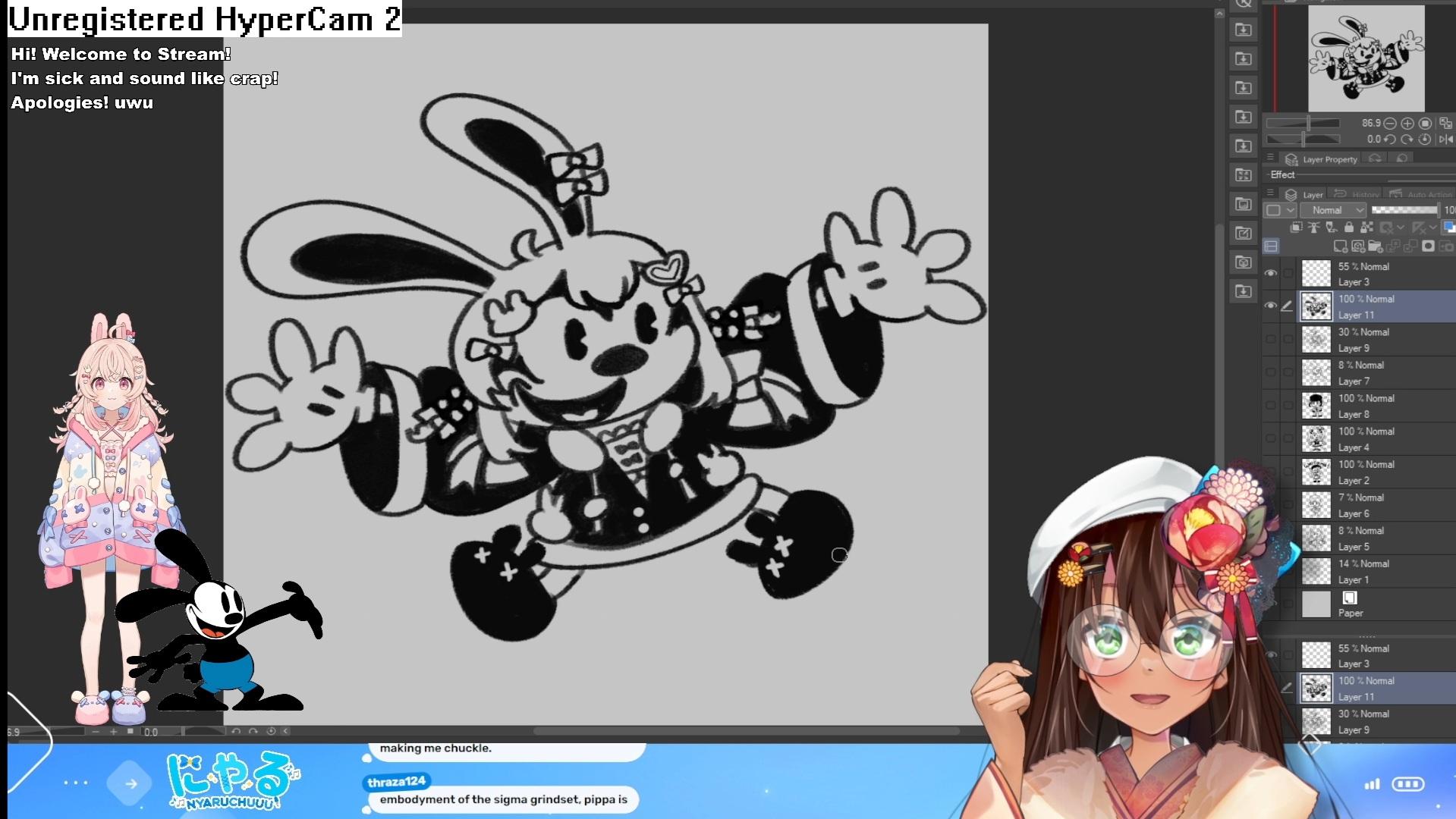Set as draft layer icon
Screen dimensions: 1456x819
pos(1332,227)
